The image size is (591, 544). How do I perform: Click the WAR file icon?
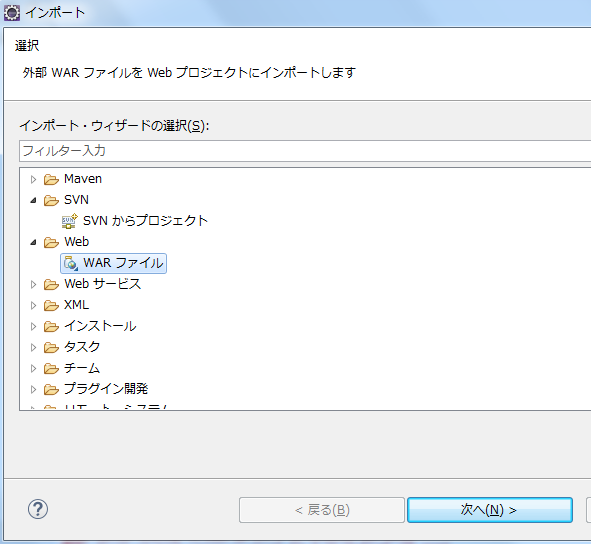tap(71, 263)
